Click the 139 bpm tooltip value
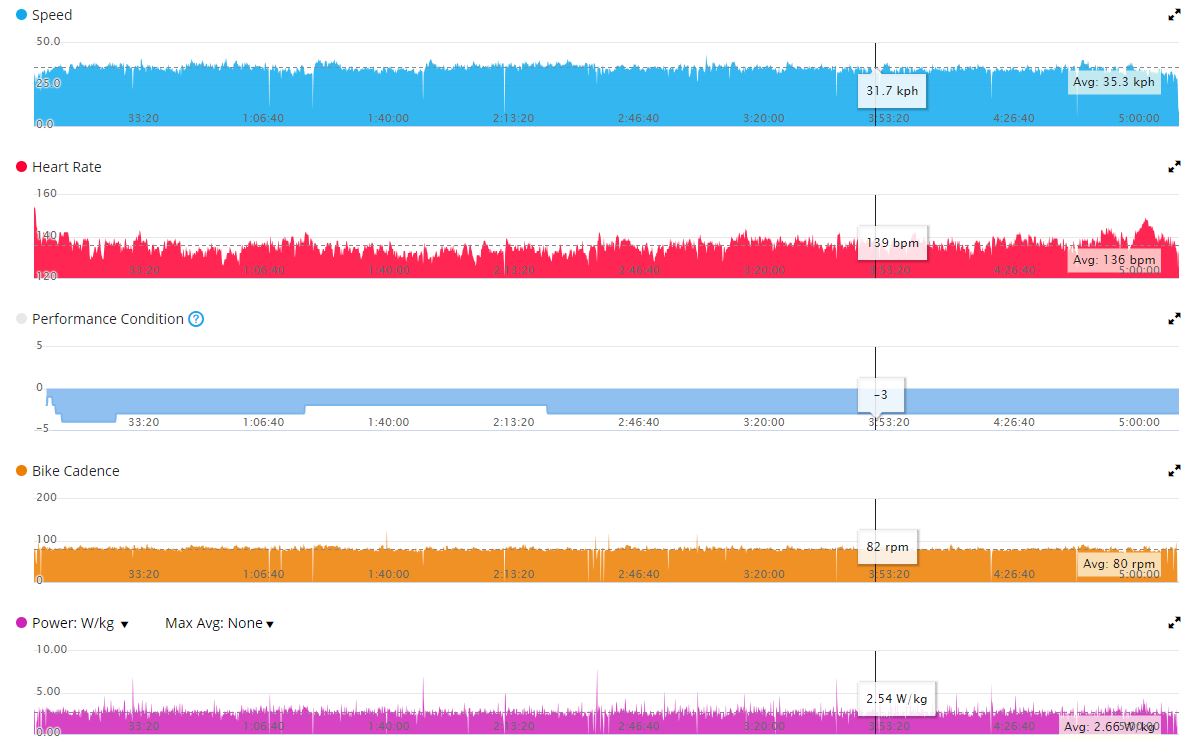The height and width of the screenshot is (755, 1201). click(x=892, y=243)
